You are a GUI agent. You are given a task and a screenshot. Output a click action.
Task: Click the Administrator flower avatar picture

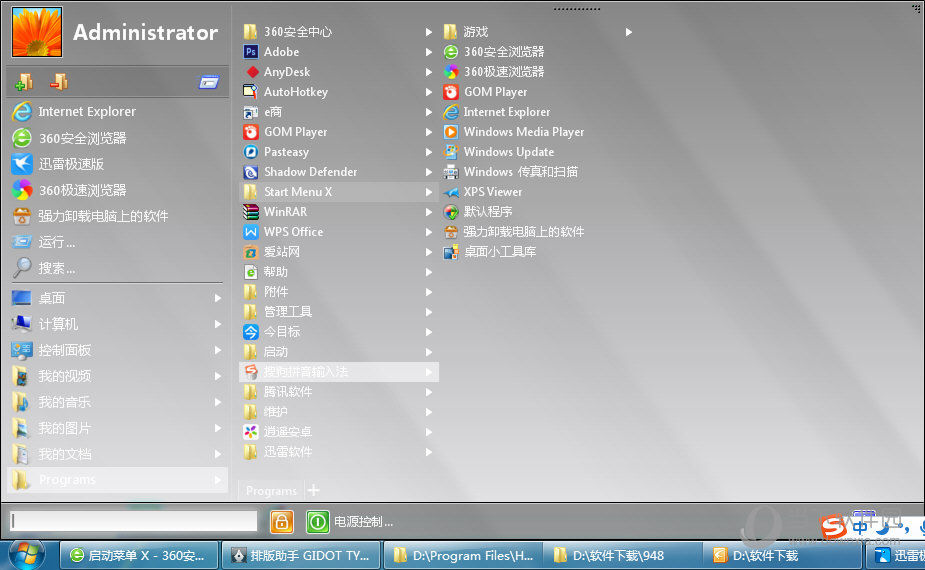[x=37, y=32]
